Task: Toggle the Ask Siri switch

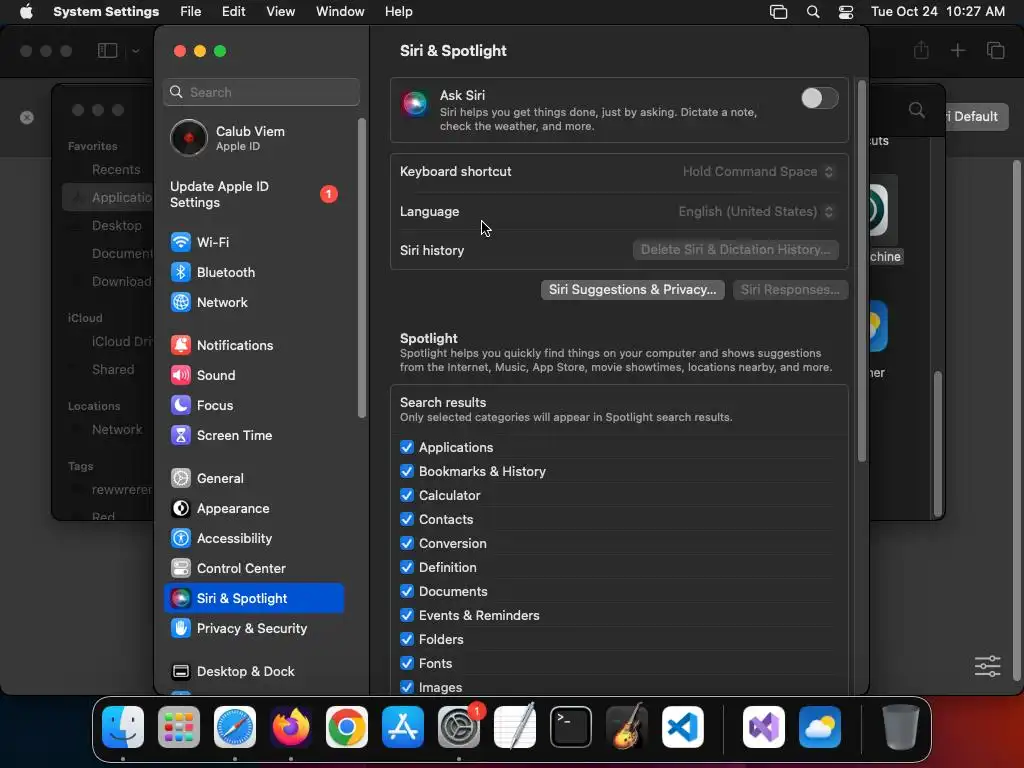Action: [x=820, y=99]
